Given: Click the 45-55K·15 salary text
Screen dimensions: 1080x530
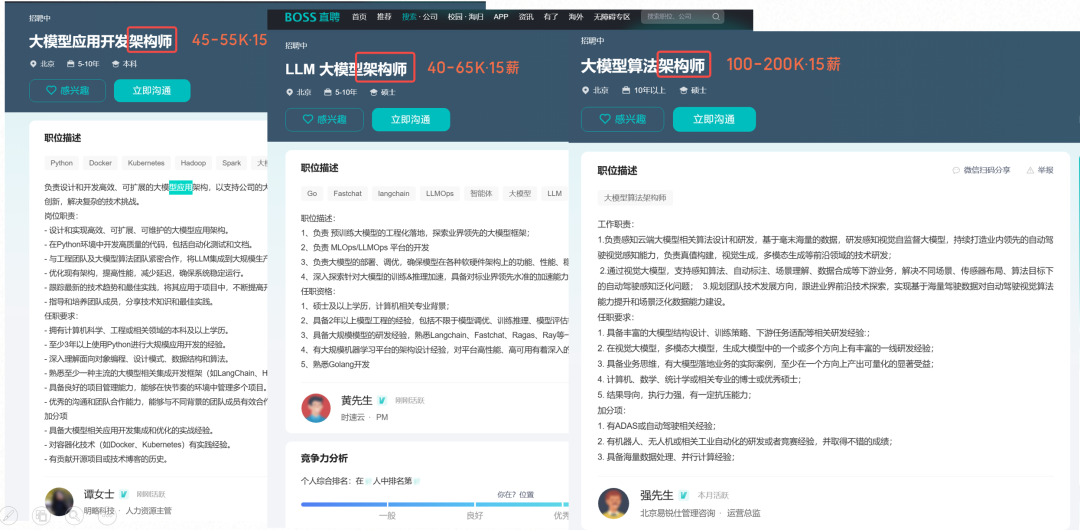Looking at the screenshot, I should pos(229,40).
